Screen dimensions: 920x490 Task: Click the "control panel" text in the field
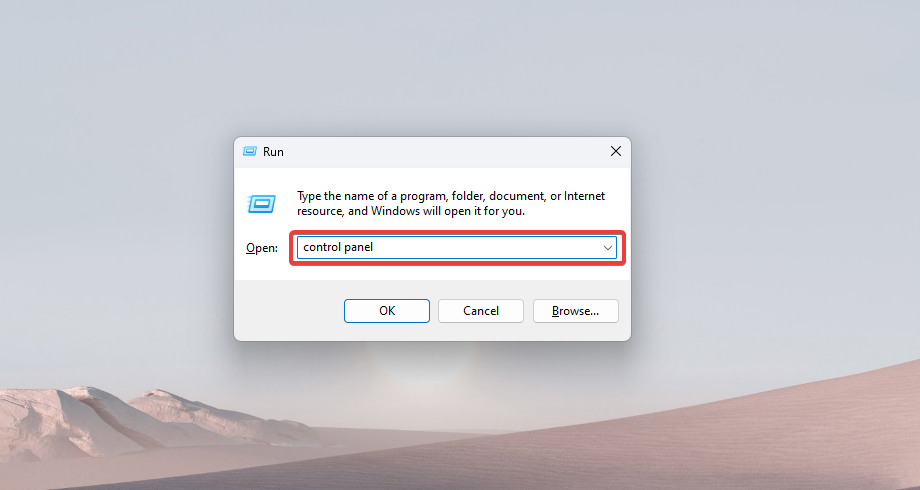click(338, 247)
